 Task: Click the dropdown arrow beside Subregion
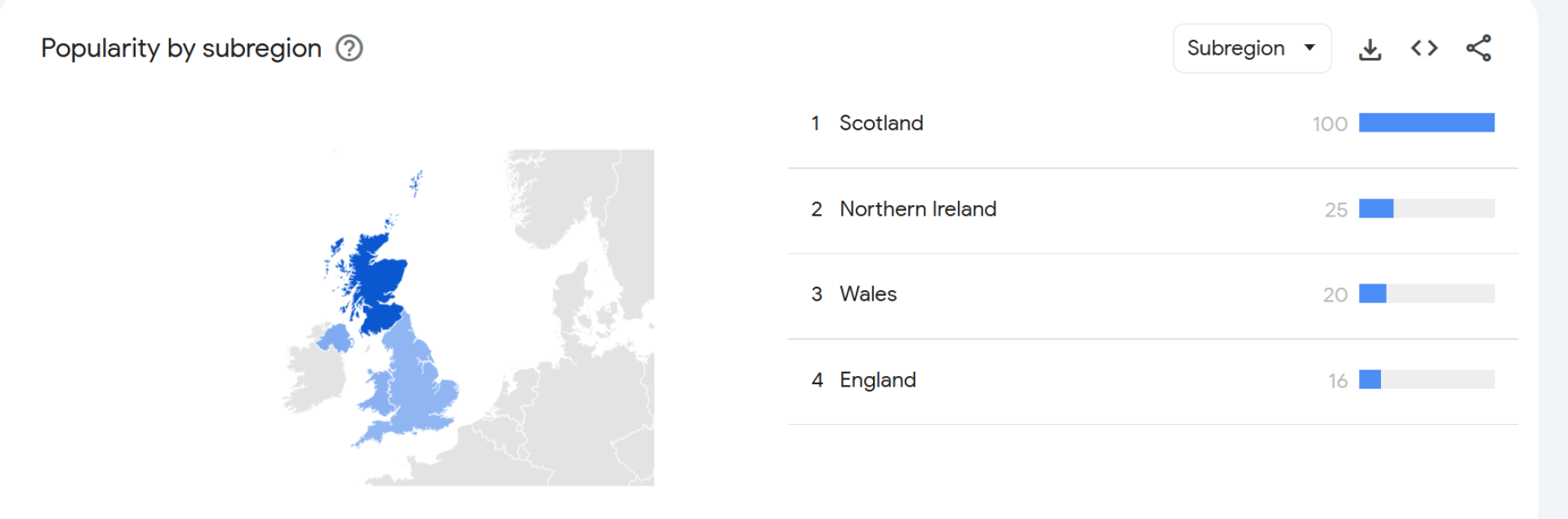click(1310, 47)
